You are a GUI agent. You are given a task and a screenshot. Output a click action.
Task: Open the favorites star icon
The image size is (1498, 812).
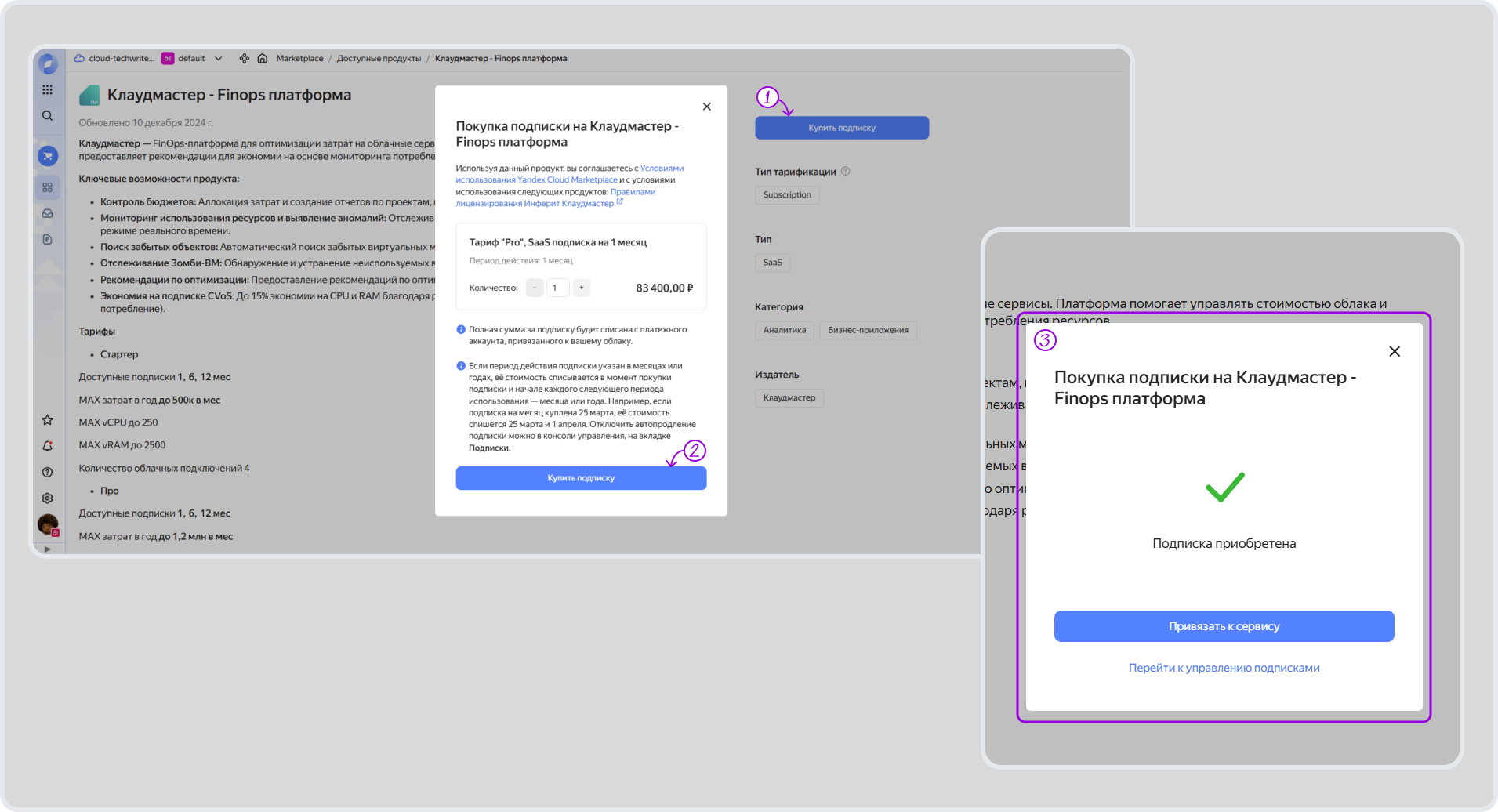click(x=48, y=420)
